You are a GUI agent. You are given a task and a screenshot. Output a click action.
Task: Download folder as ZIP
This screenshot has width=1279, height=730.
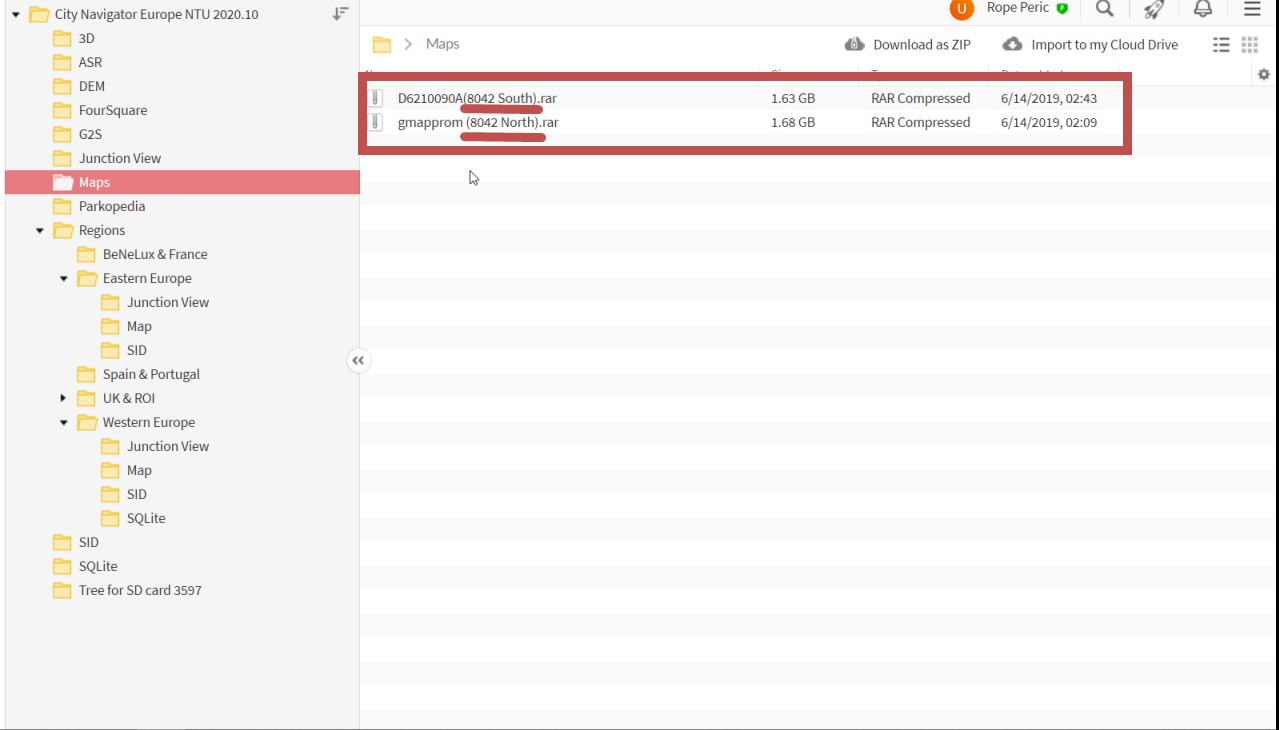point(908,44)
